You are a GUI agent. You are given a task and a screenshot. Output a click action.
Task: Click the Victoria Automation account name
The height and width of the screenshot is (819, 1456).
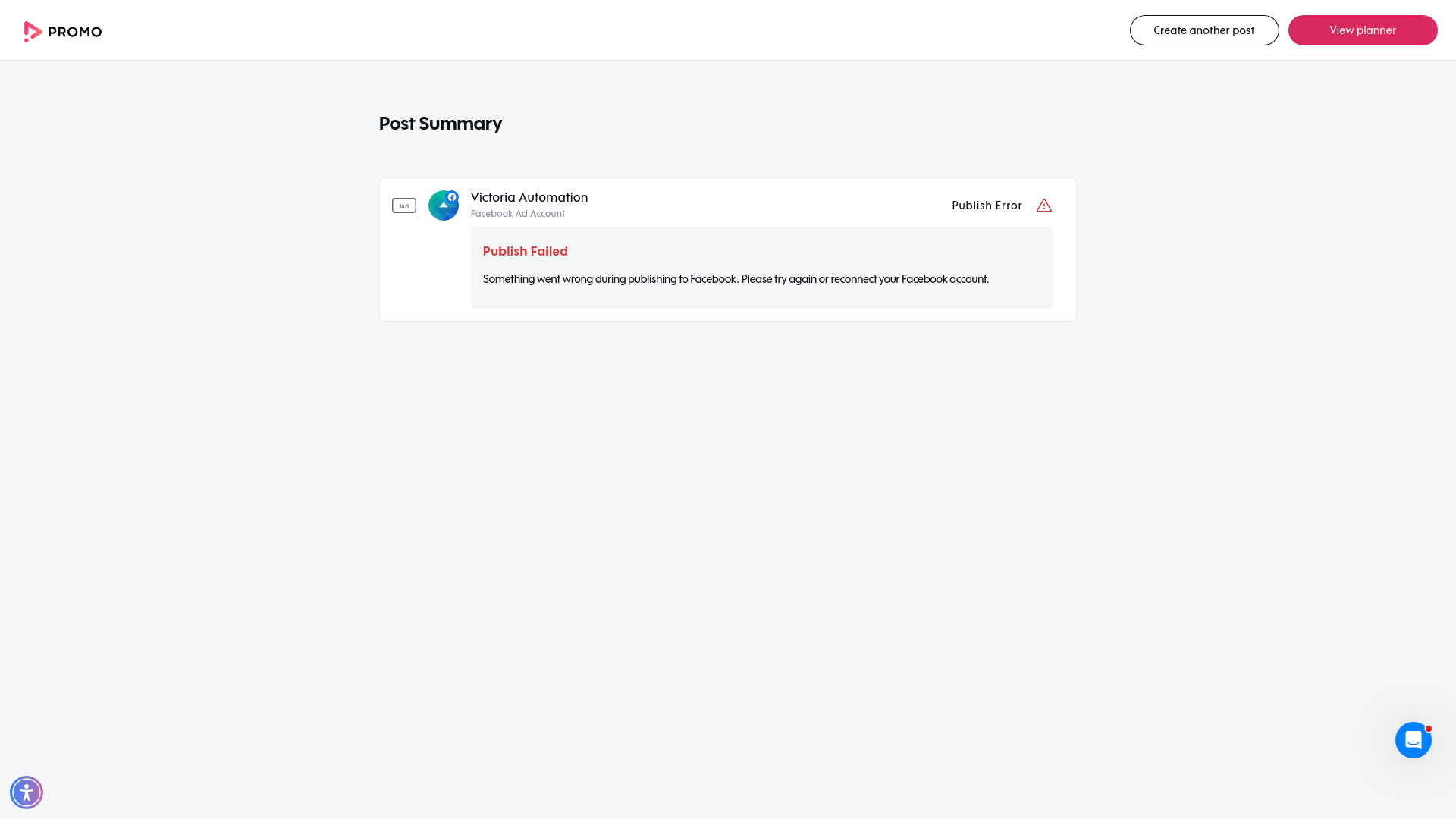[x=529, y=197]
